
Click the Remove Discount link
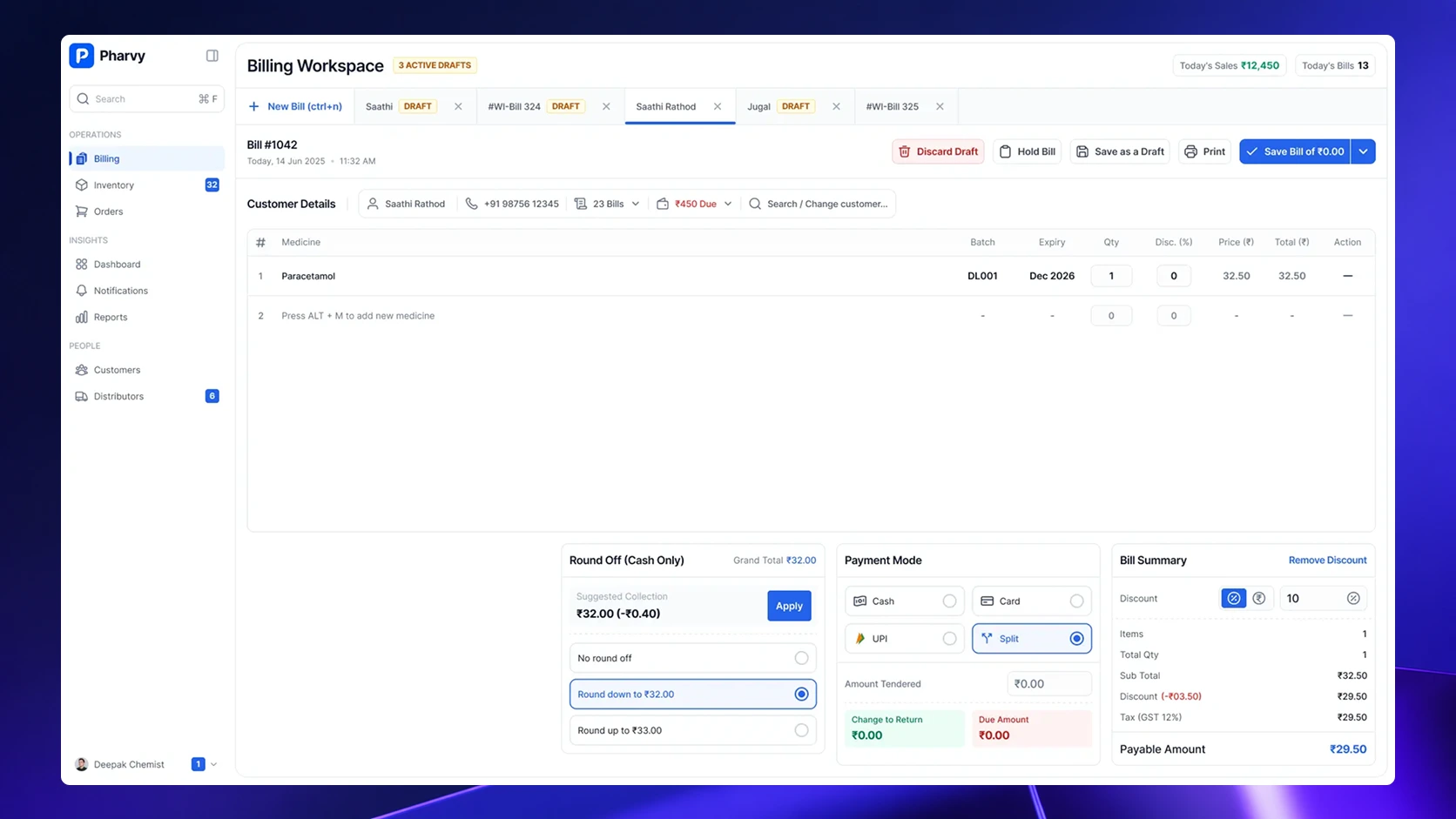(1327, 561)
